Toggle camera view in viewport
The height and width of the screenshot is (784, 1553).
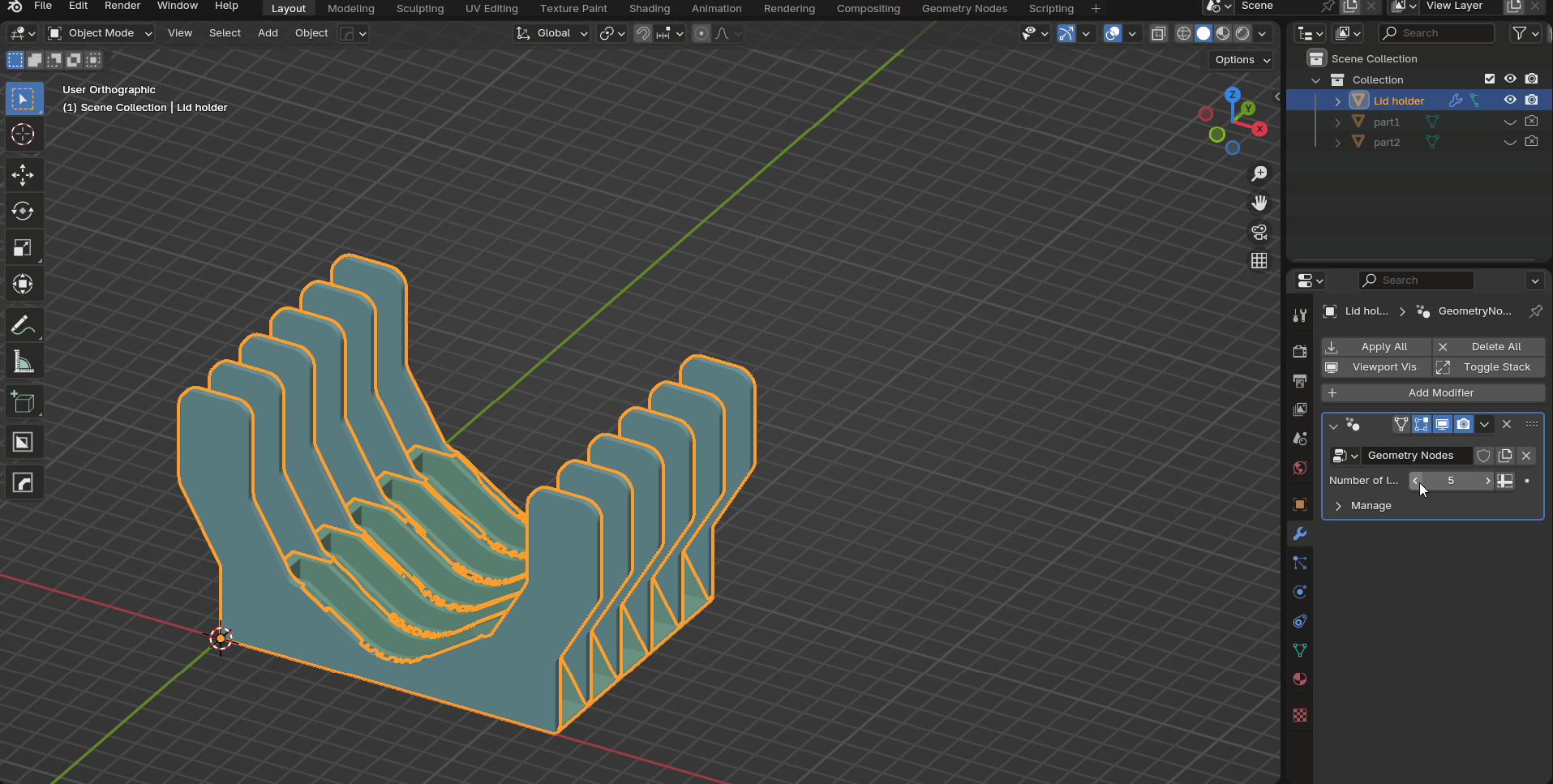(1259, 233)
